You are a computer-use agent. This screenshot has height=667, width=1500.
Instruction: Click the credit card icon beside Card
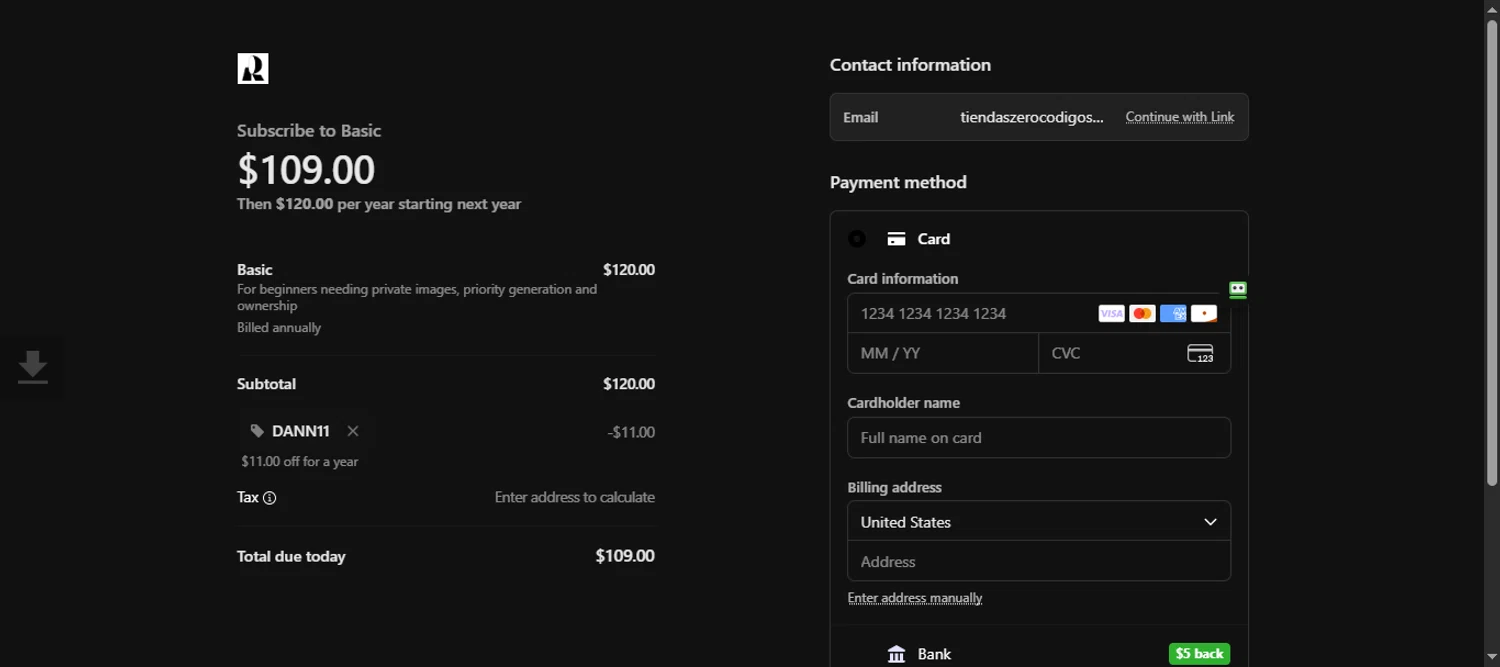click(x=896, y=239)
